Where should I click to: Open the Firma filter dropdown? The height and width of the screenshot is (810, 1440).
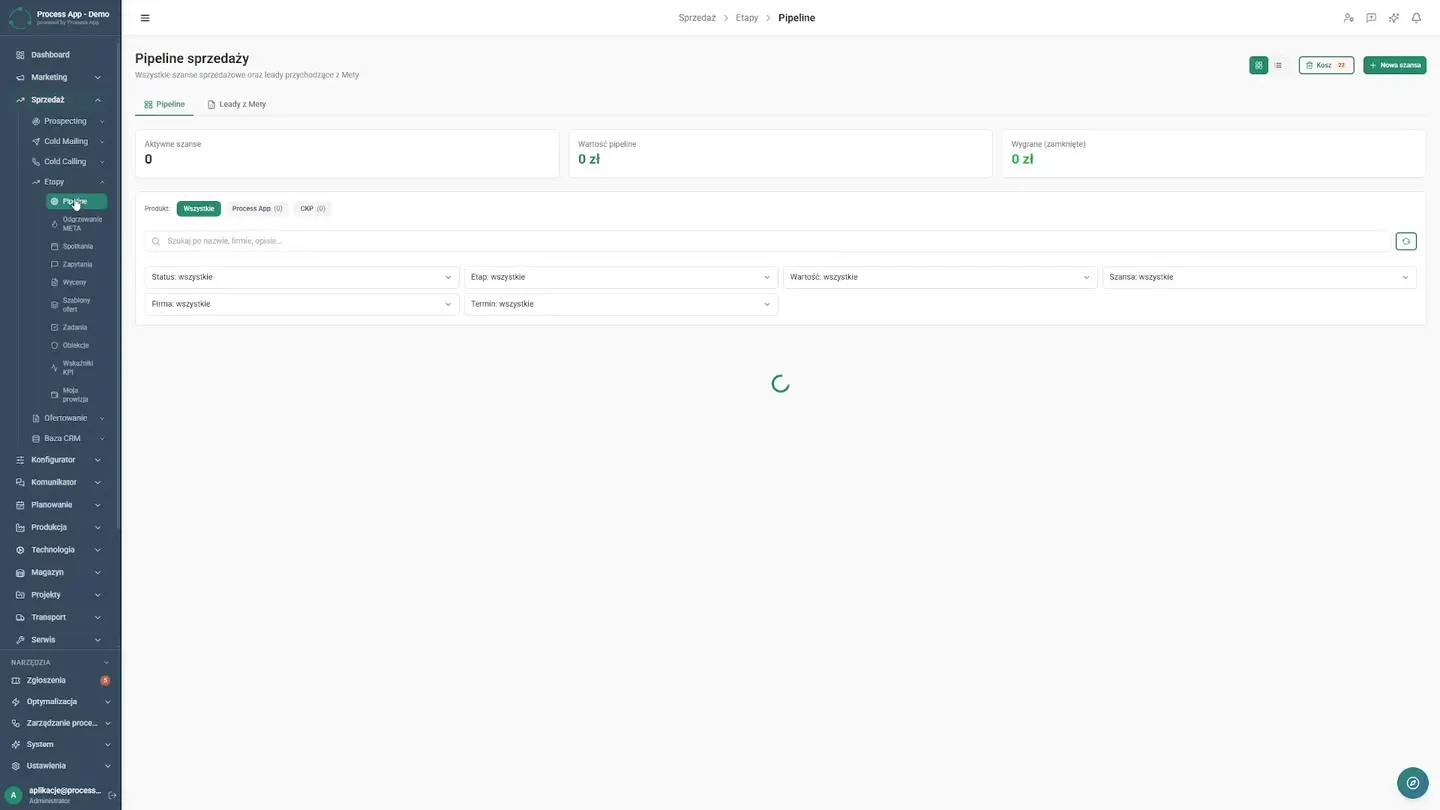click(302, 304)
